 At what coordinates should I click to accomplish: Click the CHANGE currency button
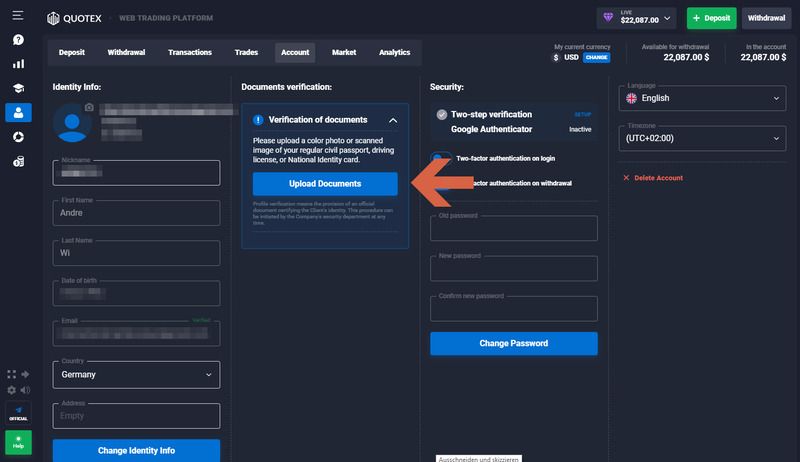[x=596, y=58]
